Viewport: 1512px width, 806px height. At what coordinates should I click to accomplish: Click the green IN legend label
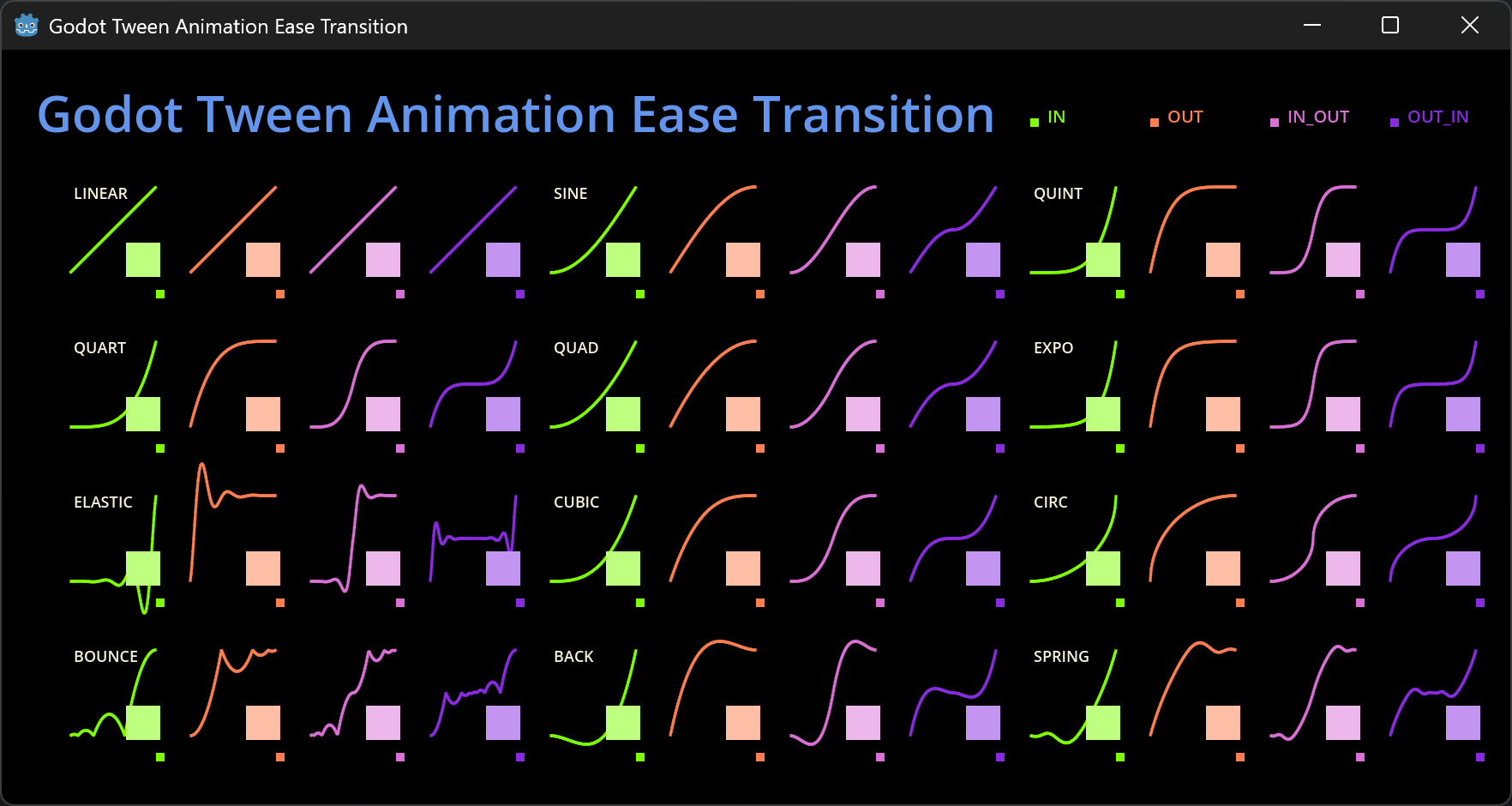[1057, 117]
